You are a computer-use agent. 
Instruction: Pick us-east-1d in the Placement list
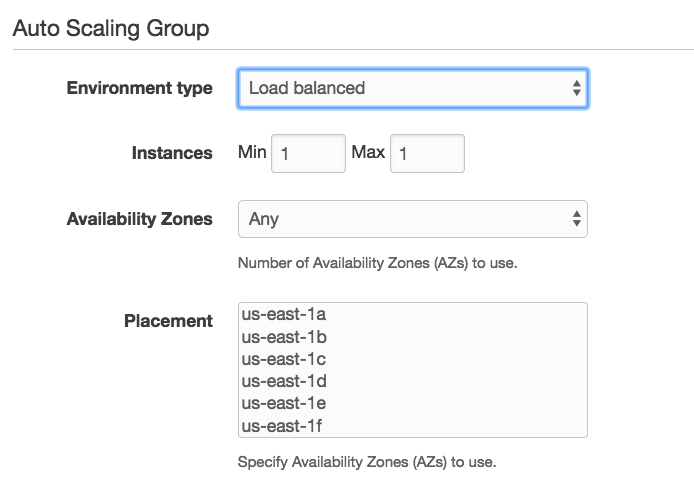(x=413, y=381)
